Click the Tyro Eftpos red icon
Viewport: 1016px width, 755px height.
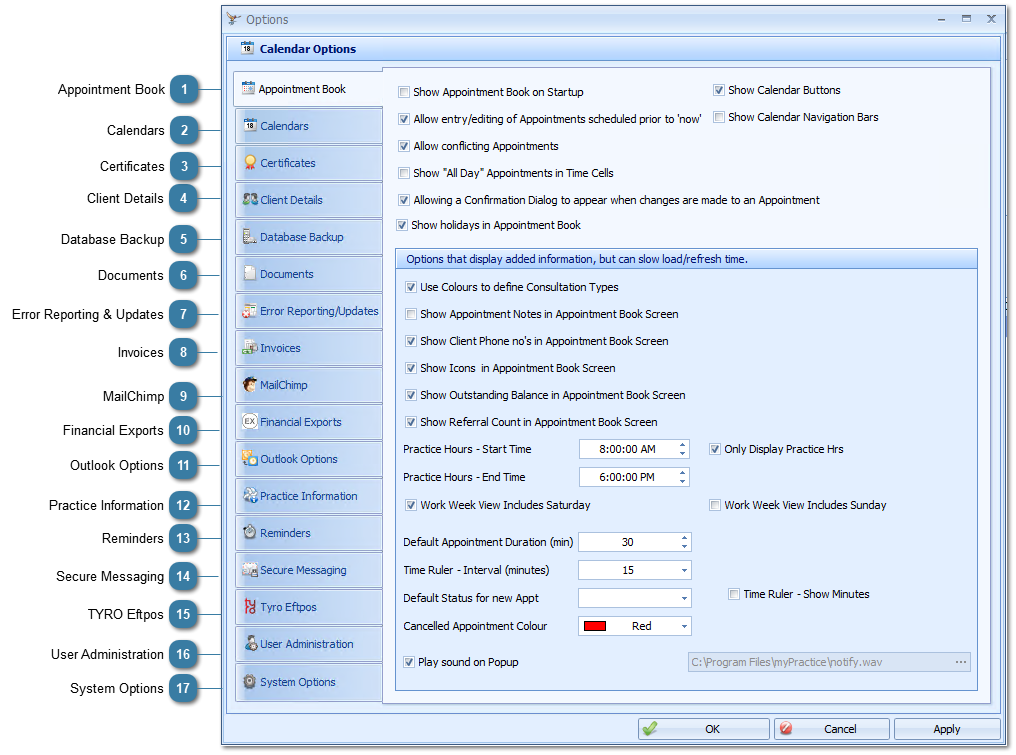(x=250, y=607)
